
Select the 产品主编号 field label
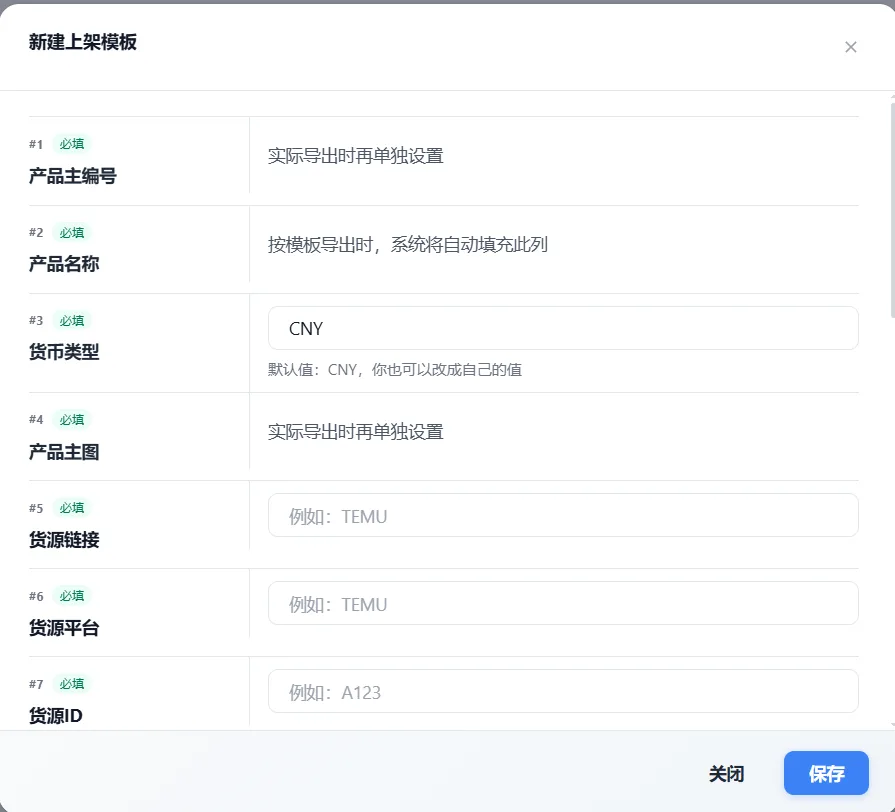tap(73, 176)
